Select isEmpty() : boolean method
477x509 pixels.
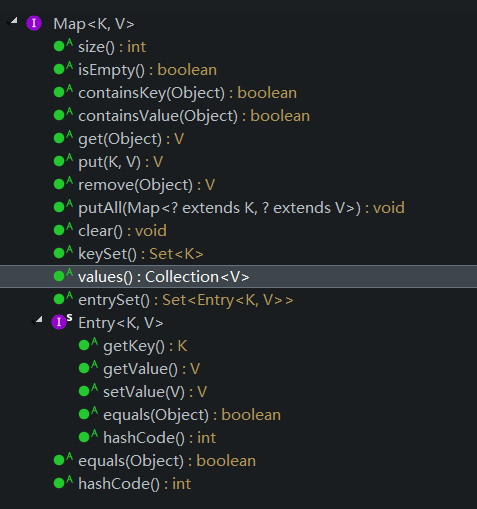[147, 70]
